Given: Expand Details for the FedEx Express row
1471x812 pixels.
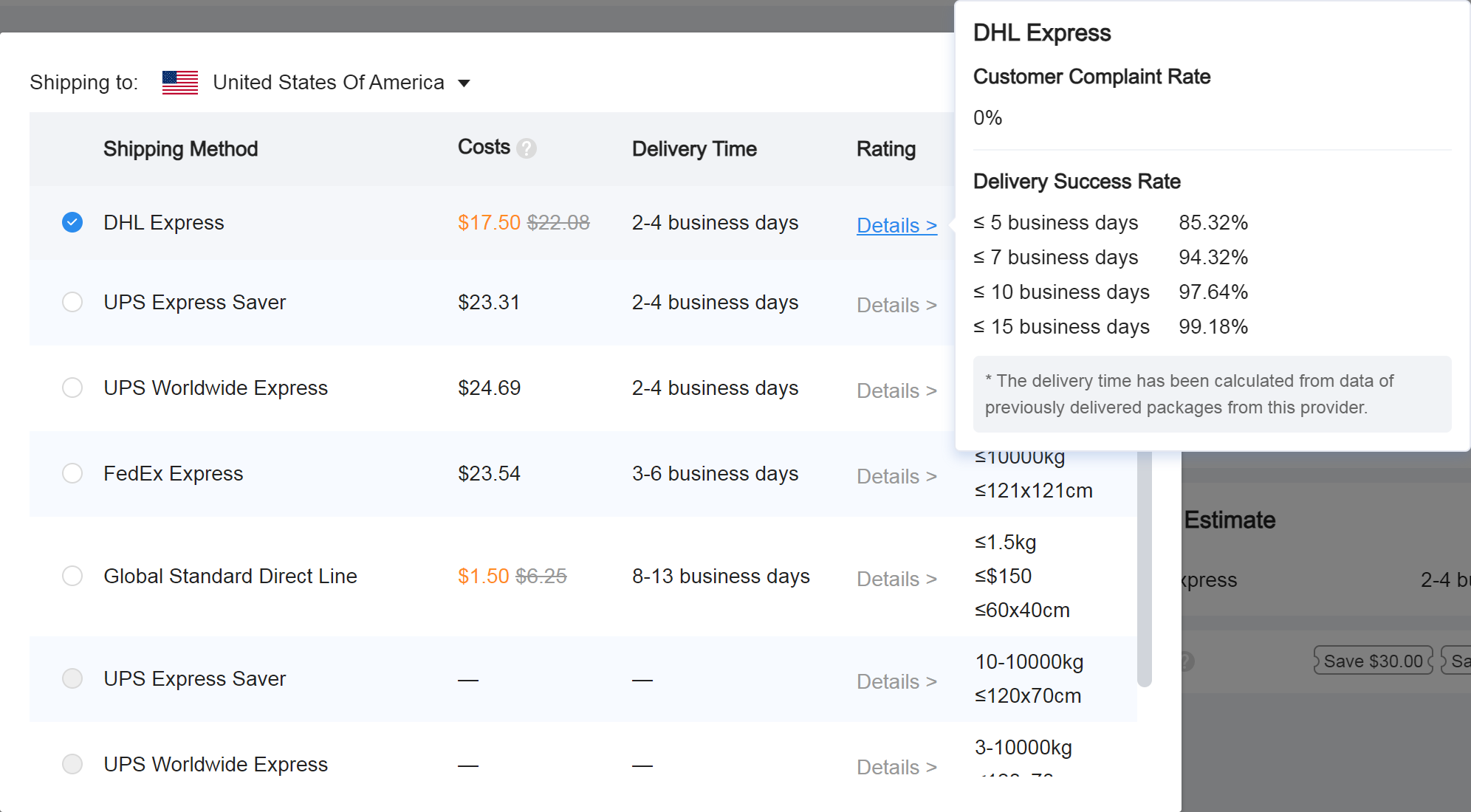Looking at the screenshot, I should (896, 476).
